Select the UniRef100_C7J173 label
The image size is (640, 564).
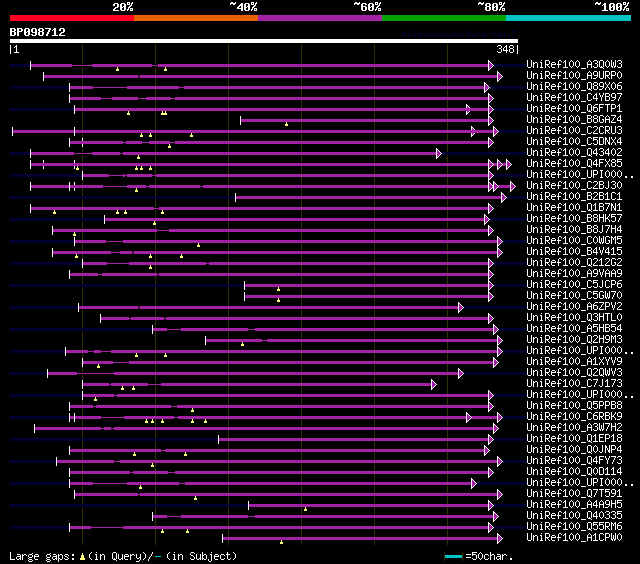click(574, 384)
